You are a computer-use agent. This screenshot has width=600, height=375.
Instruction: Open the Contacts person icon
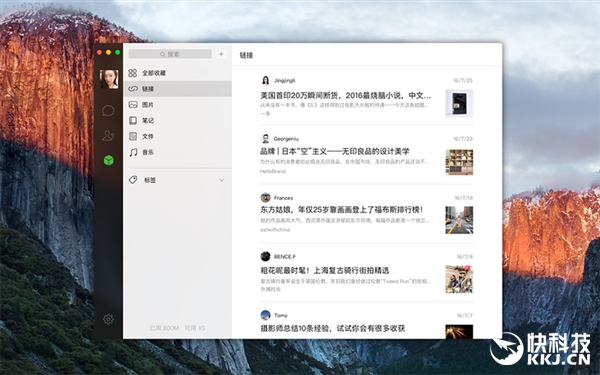coord(108,135)
